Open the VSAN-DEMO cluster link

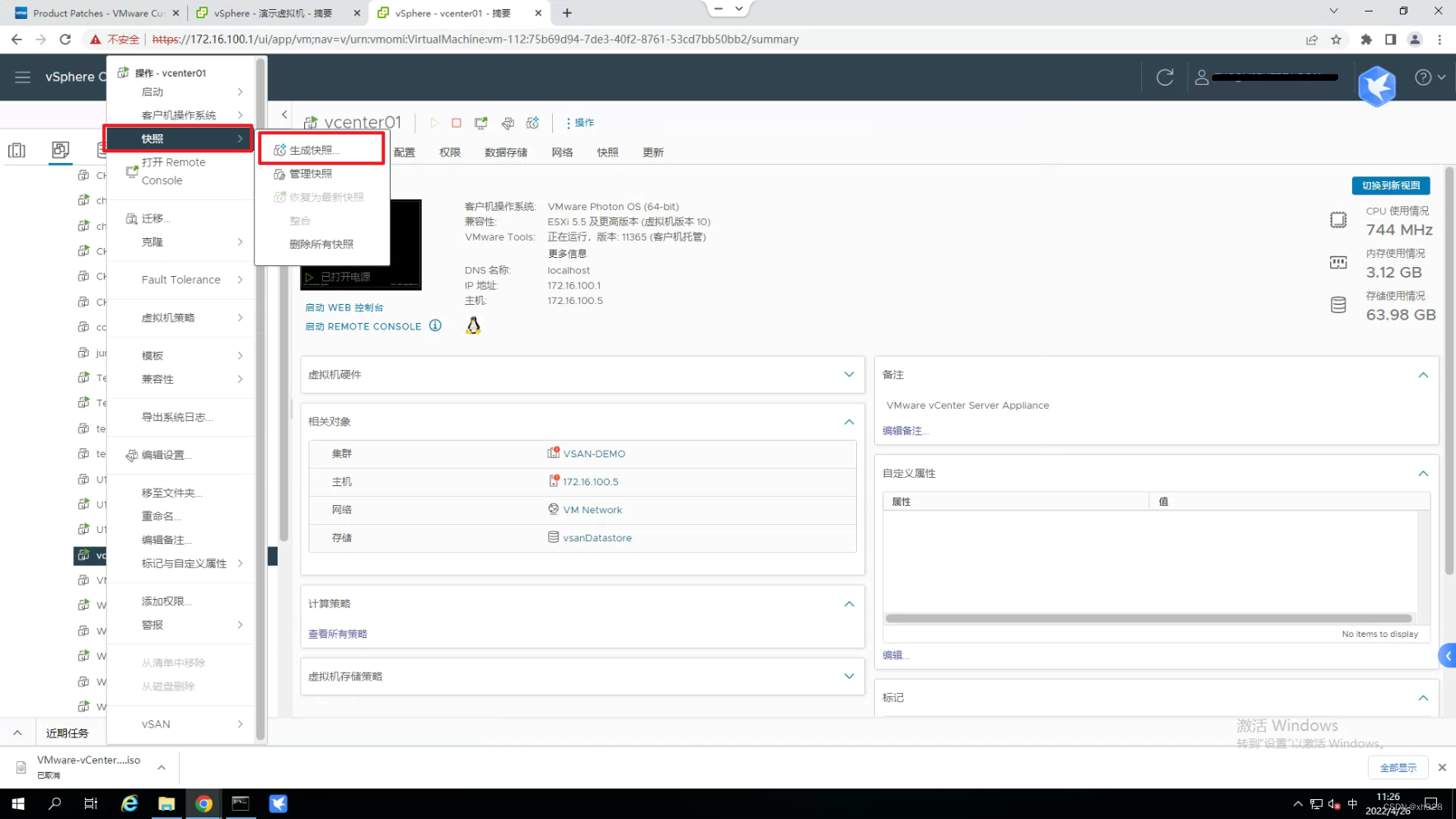[594, 454]
